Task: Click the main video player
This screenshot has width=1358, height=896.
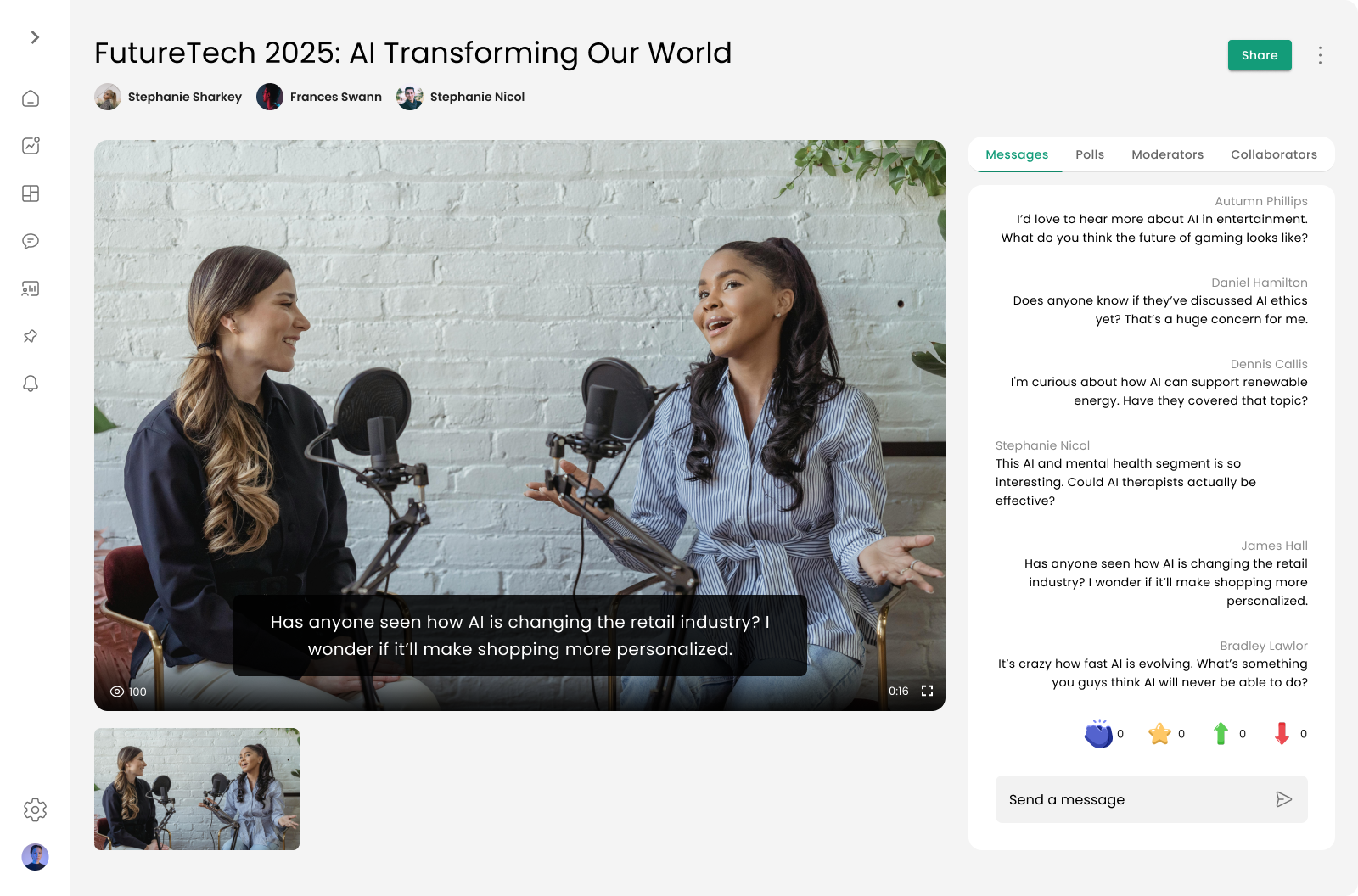Action: tap(519, 425)
